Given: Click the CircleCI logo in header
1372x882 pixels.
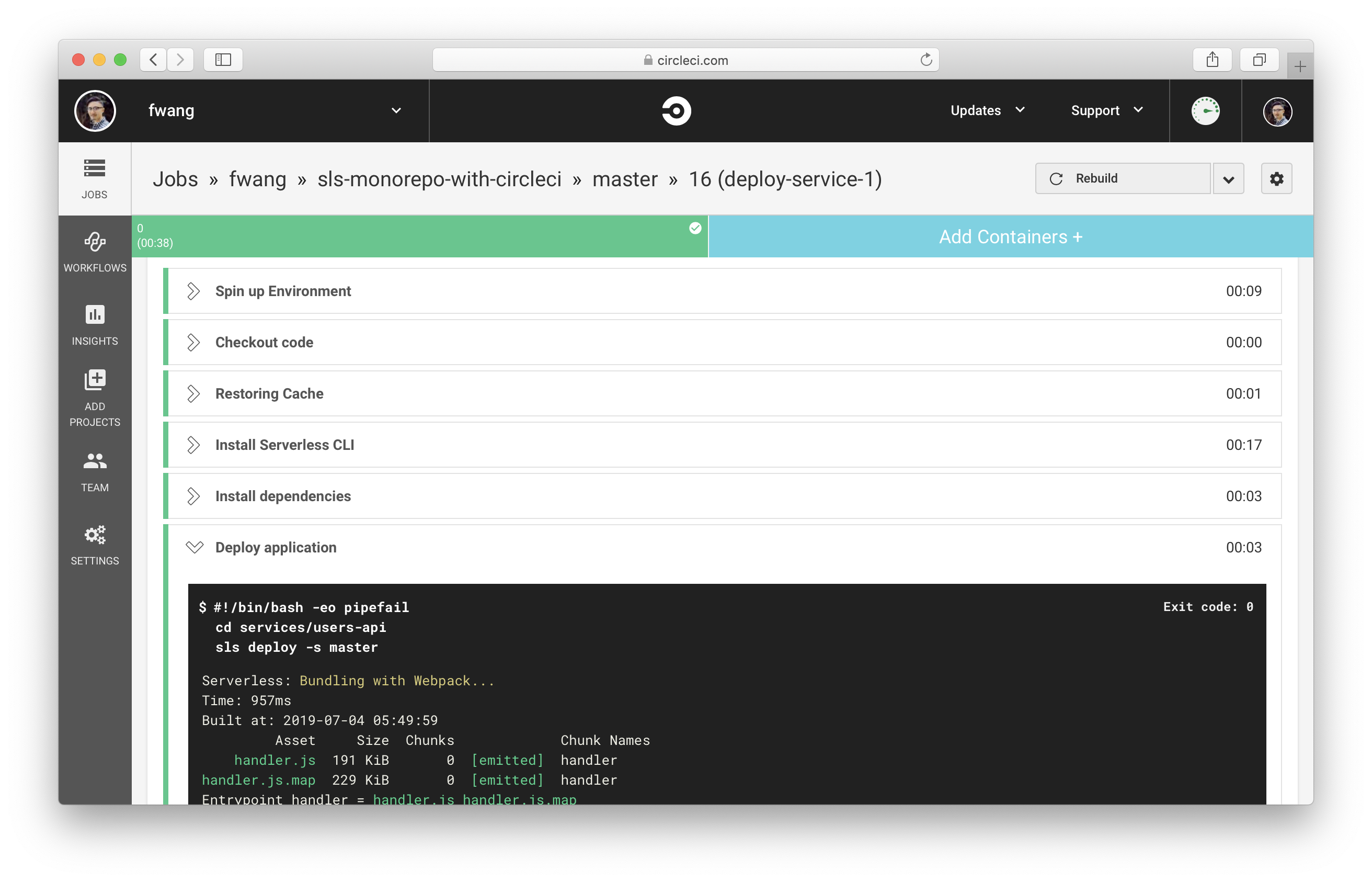Looking at the screenshot, I should click(676, 110).
